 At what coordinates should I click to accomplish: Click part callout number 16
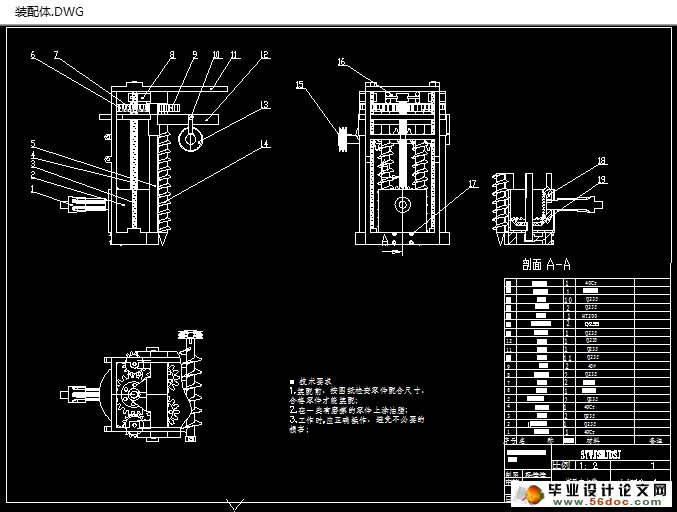click(x=342, y=62)
